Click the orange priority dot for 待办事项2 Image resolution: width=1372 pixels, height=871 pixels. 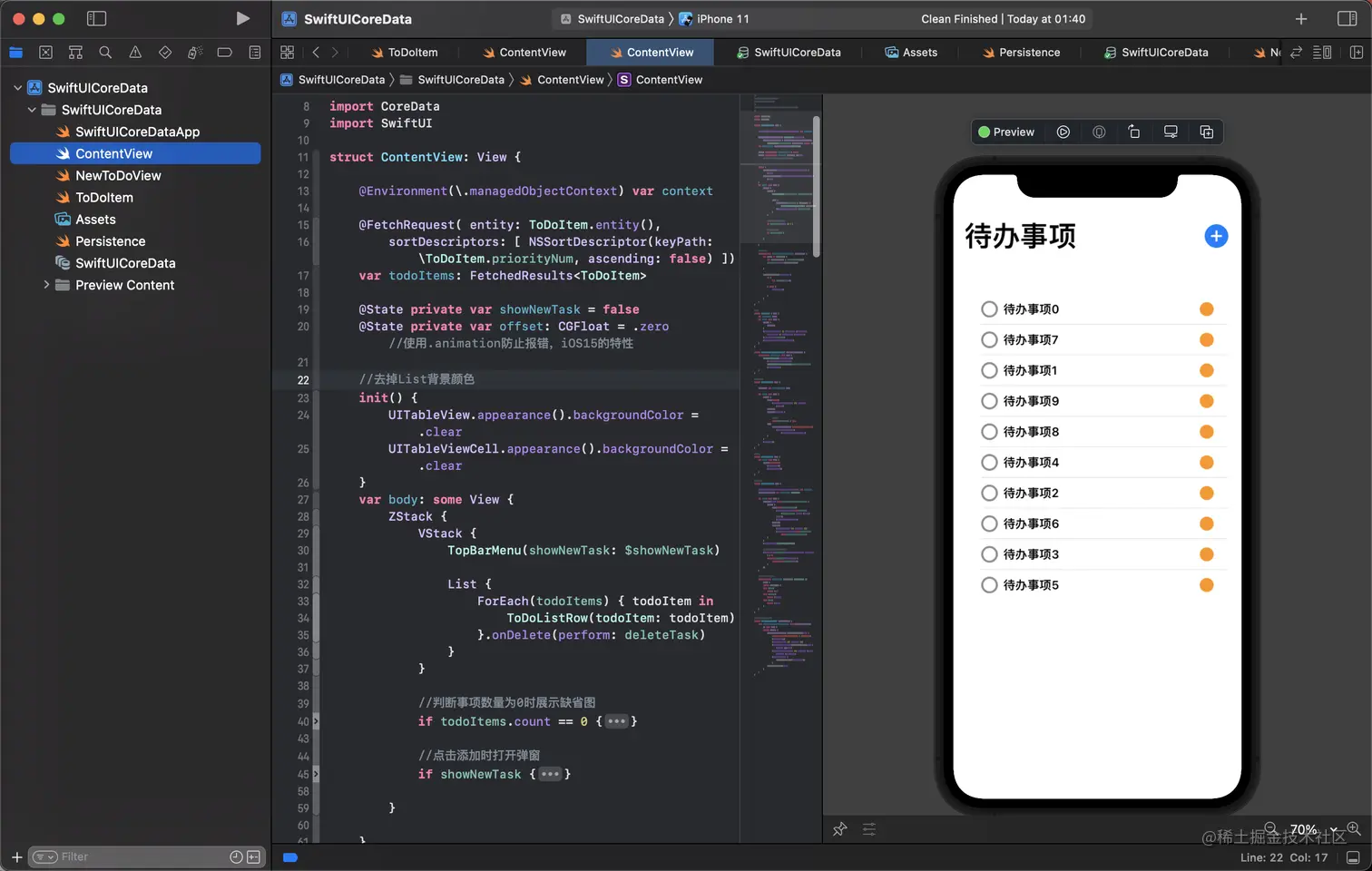click(1207, 494)
